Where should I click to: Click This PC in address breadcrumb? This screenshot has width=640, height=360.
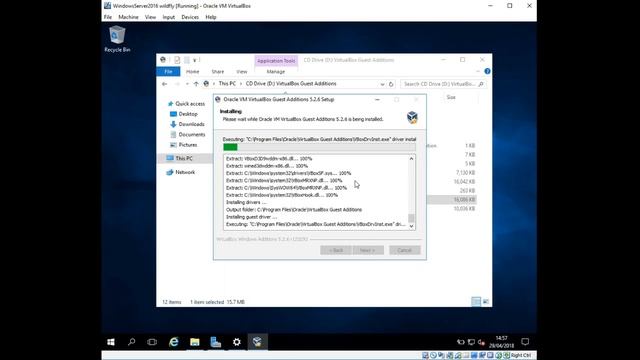(227, 84)
